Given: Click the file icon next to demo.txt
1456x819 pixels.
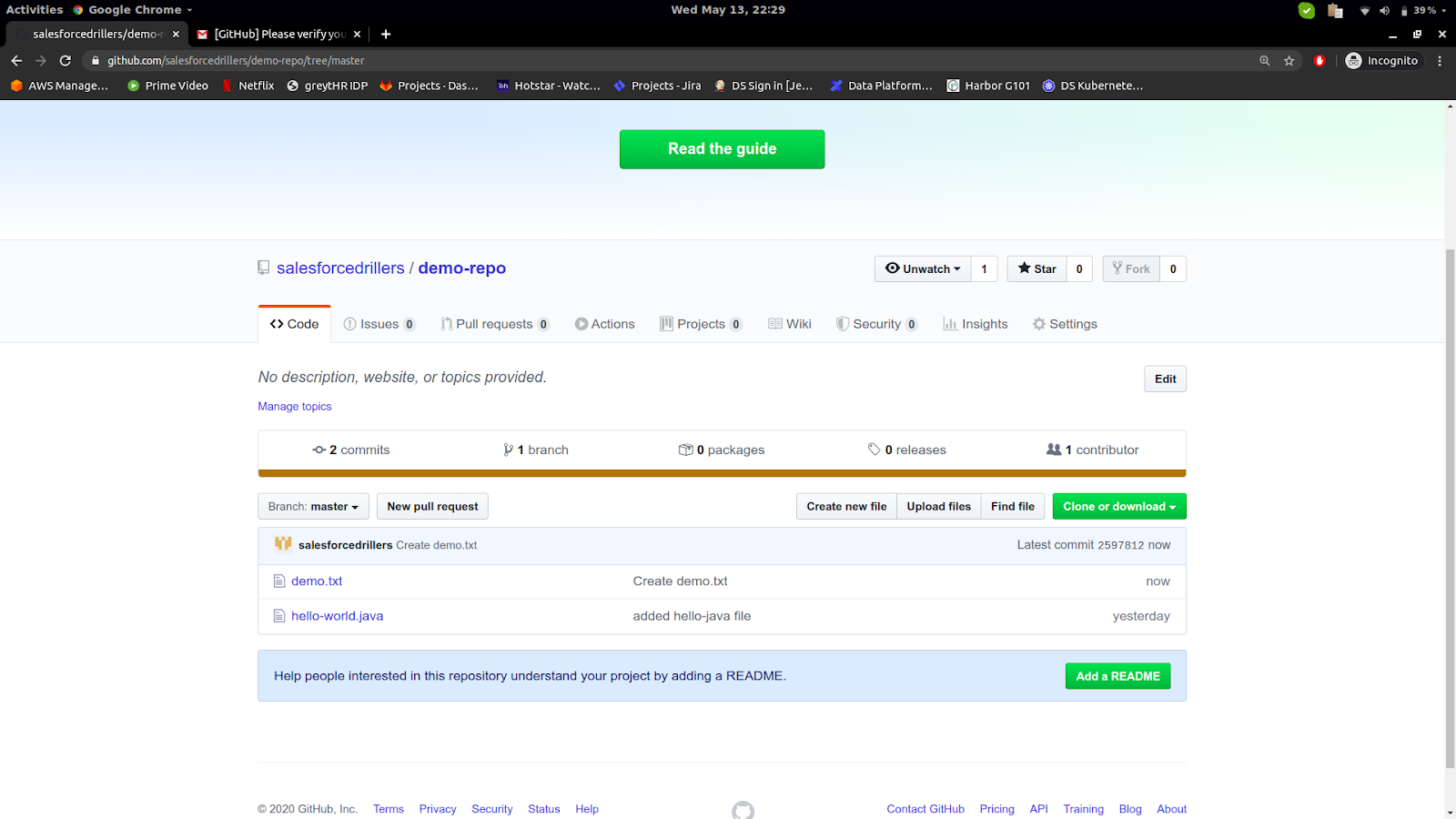Looking at the screenshot, I should tap(279, 581).
